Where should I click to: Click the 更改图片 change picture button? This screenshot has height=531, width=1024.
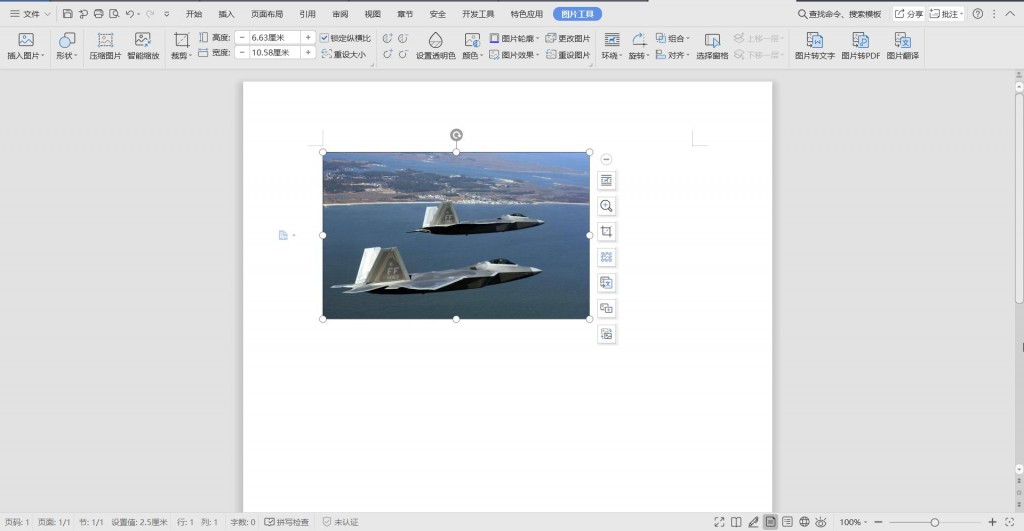coord(568,38)
